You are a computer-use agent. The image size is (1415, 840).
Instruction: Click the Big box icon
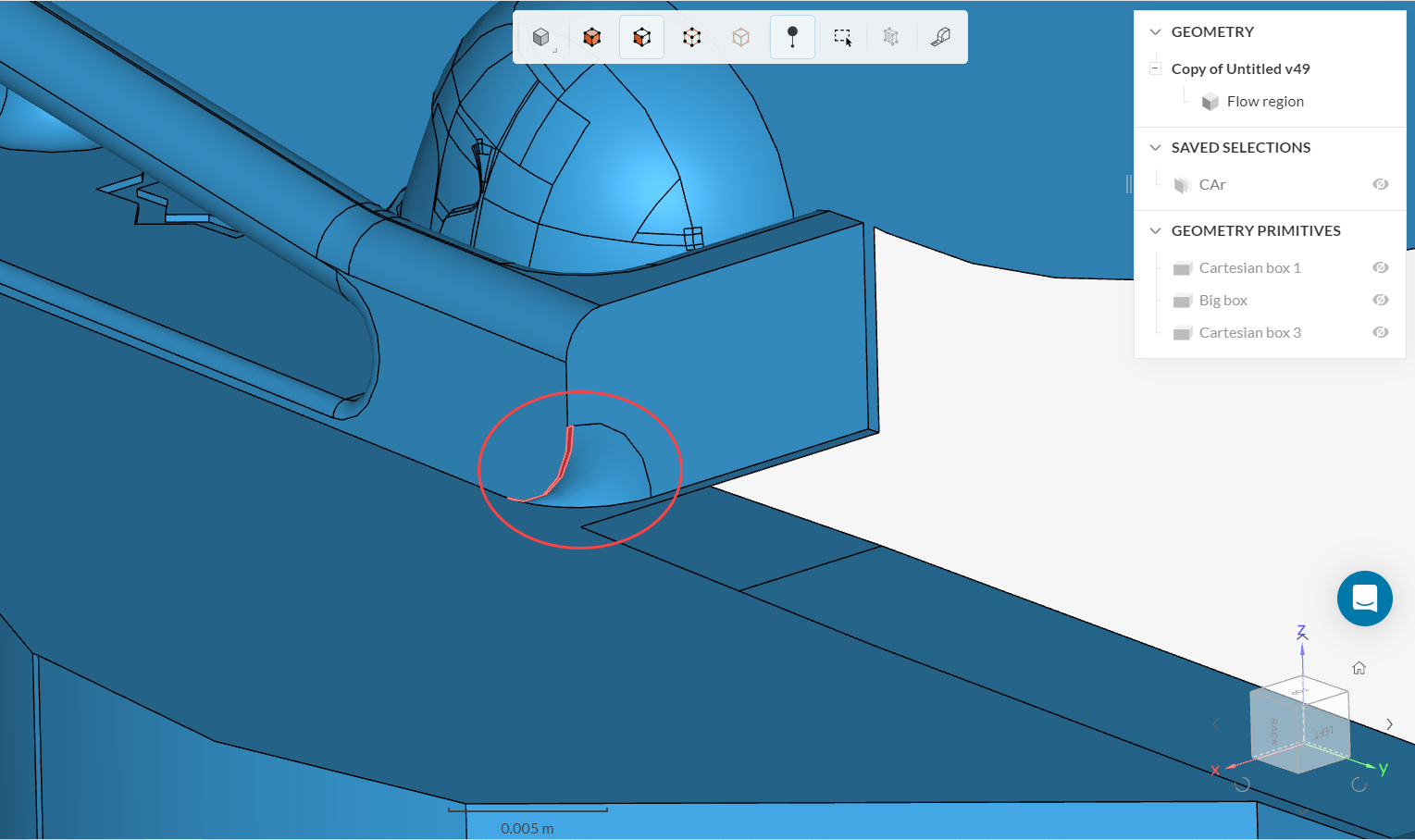point(1182,301)
